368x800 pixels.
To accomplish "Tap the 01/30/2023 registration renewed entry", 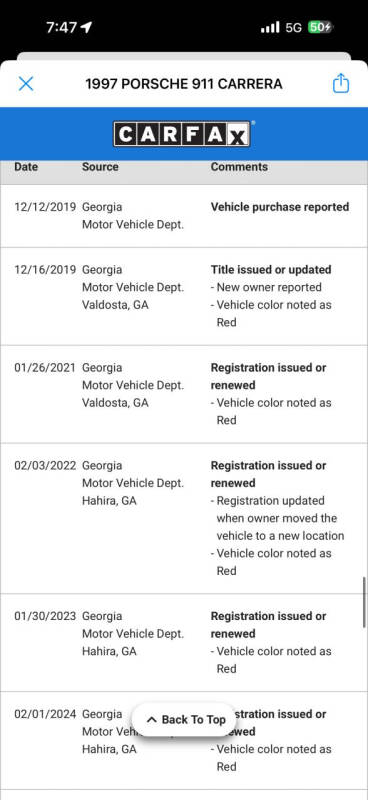I will click(x=184, y=643).
